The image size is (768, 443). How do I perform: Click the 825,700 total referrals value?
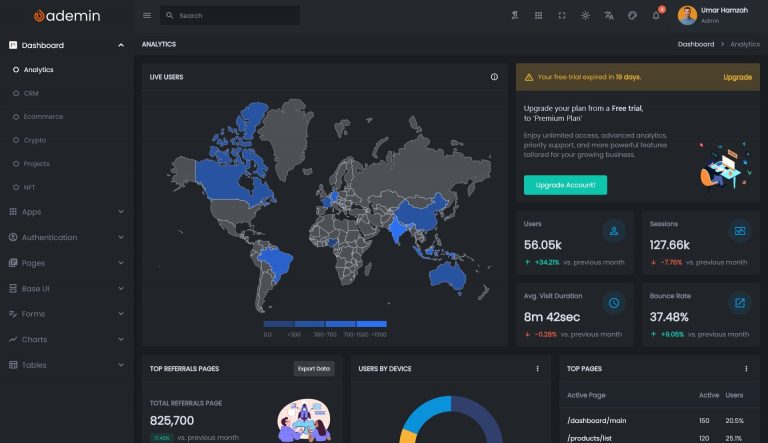coord(172,420)
